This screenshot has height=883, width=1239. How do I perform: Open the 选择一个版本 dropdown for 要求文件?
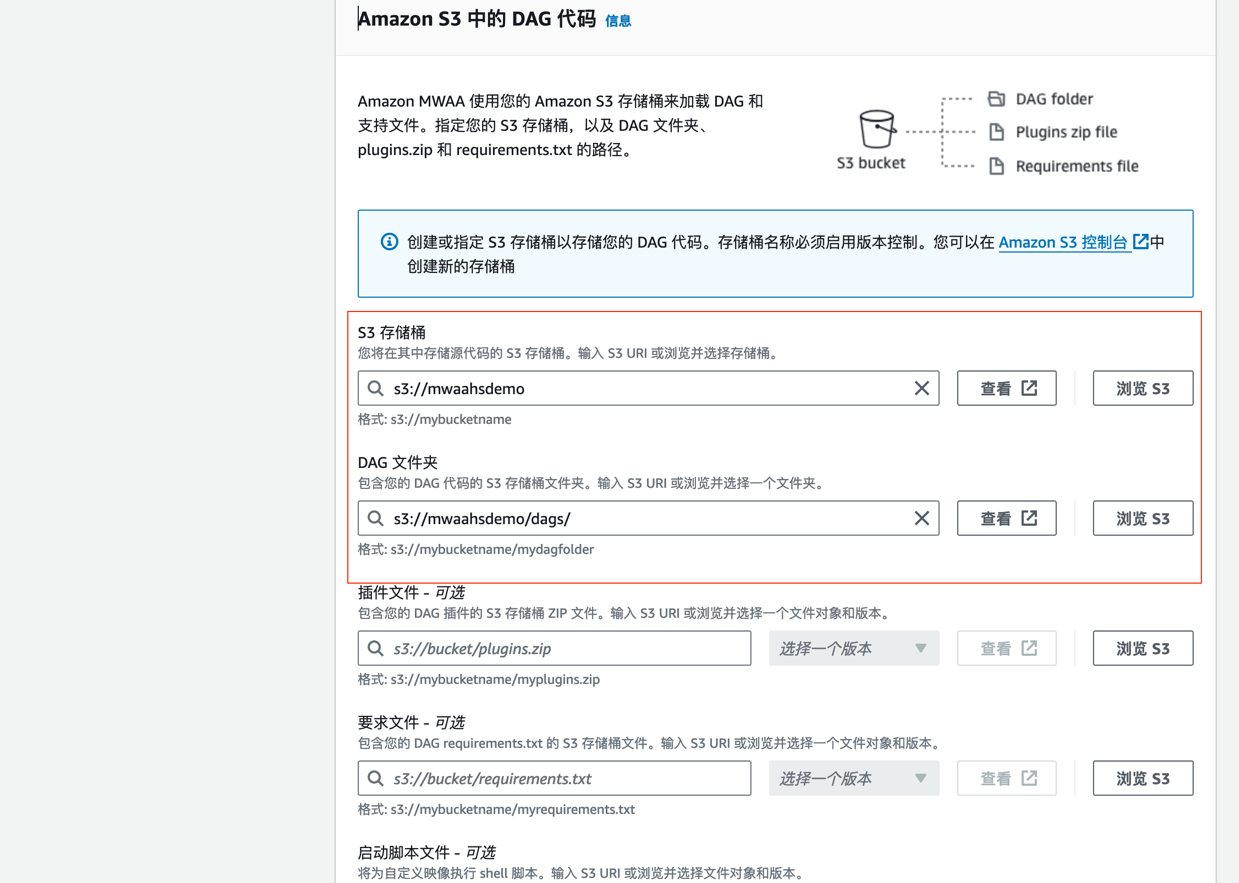pyautogui.click(x=853, y=778)
